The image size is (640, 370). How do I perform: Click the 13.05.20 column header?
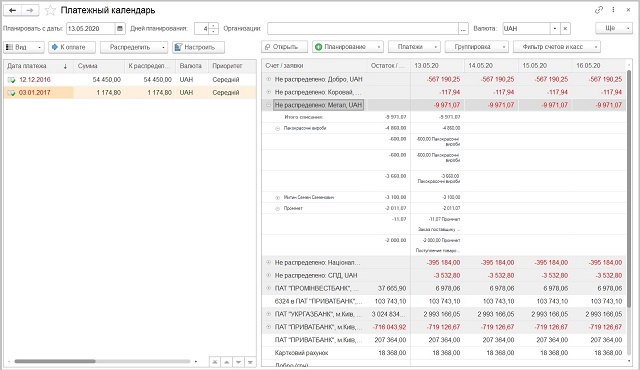pos(437,65)
